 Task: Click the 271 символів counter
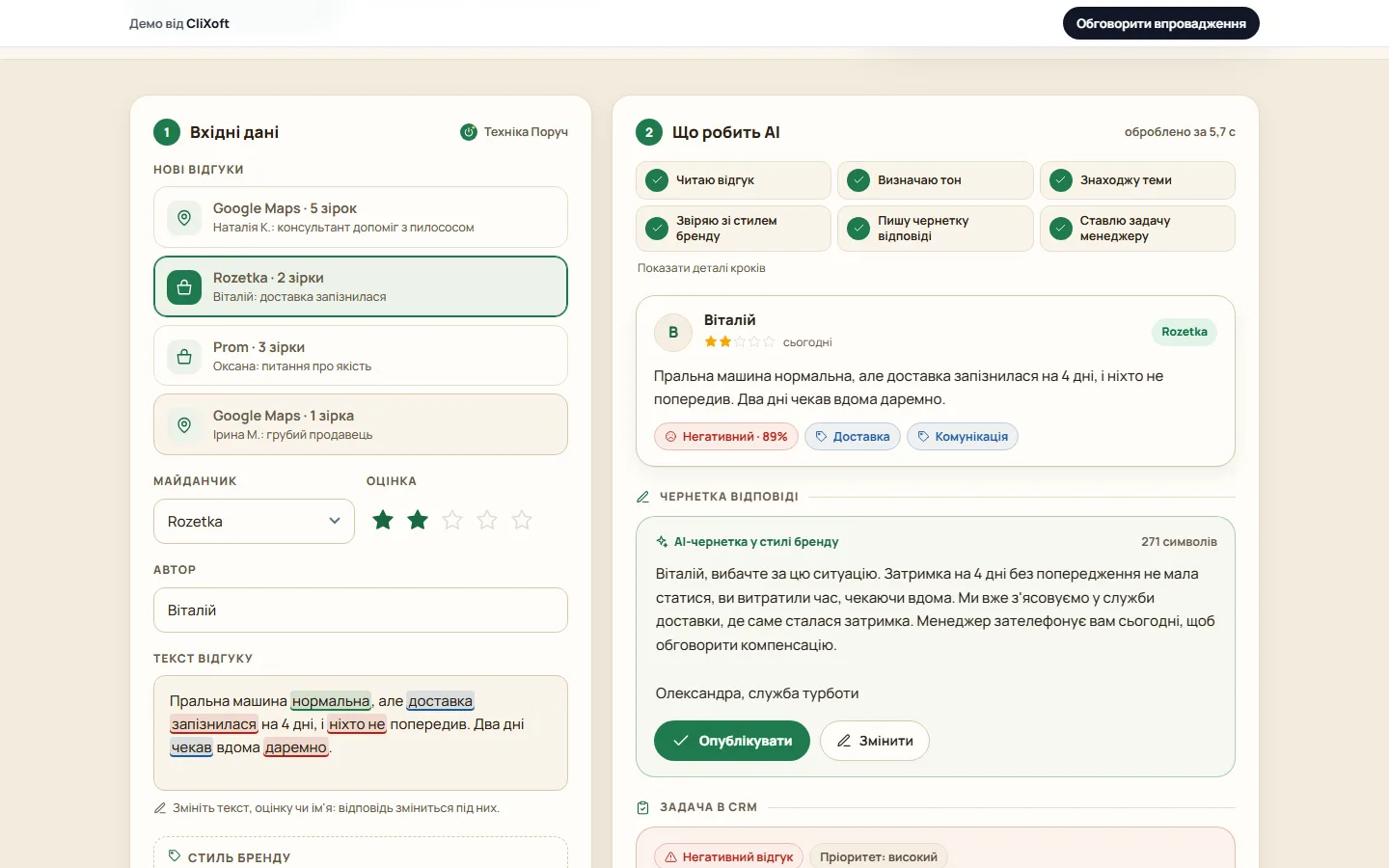pyautogui.click(x=1179, y=542)
